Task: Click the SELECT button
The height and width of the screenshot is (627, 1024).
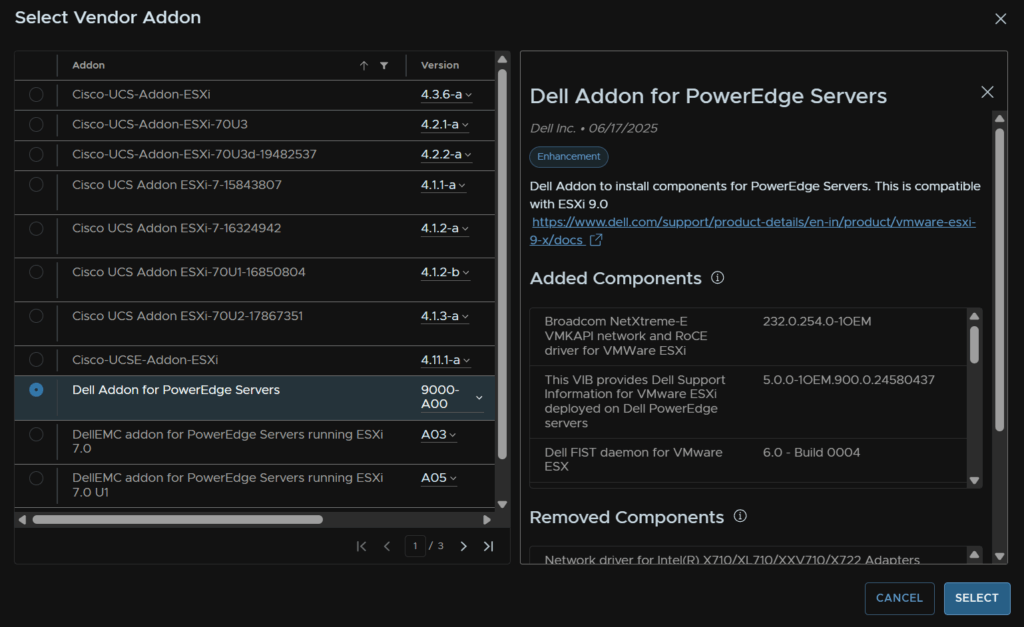Action: (x=976, y=598)
